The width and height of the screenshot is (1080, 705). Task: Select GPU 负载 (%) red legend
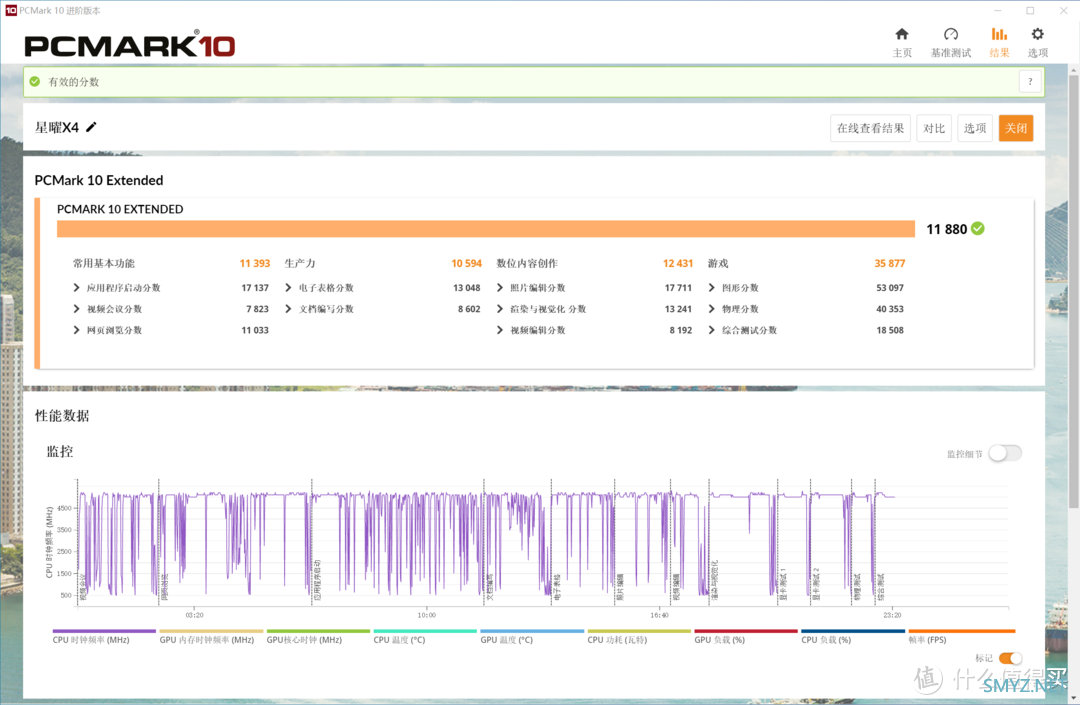(x=745, y=637)
